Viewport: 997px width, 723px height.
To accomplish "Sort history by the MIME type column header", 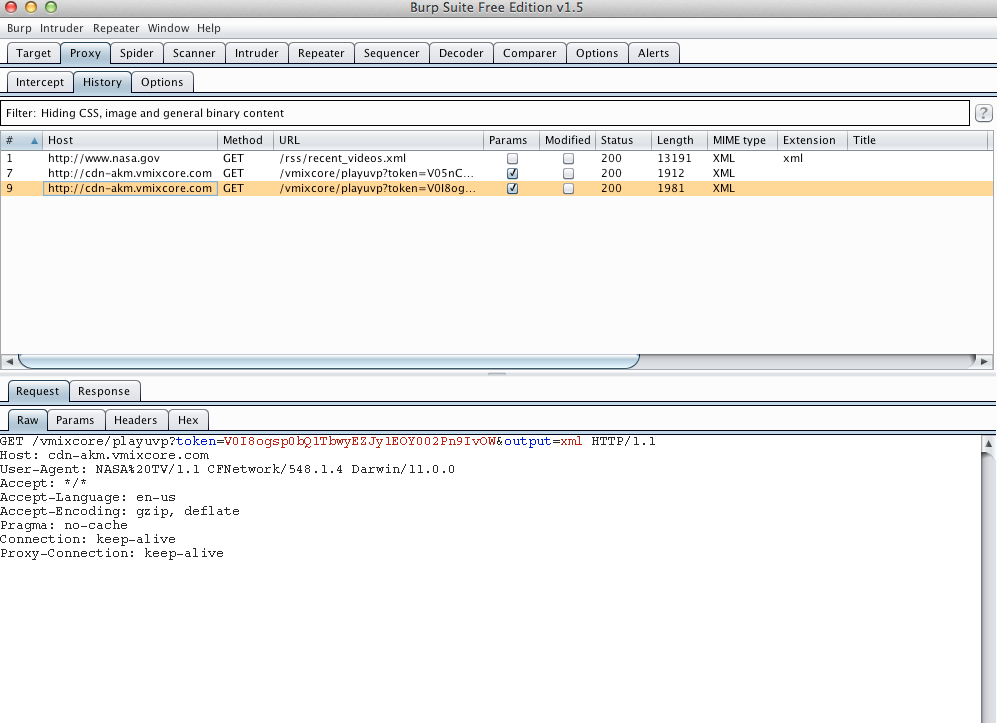I will point(740,140).
